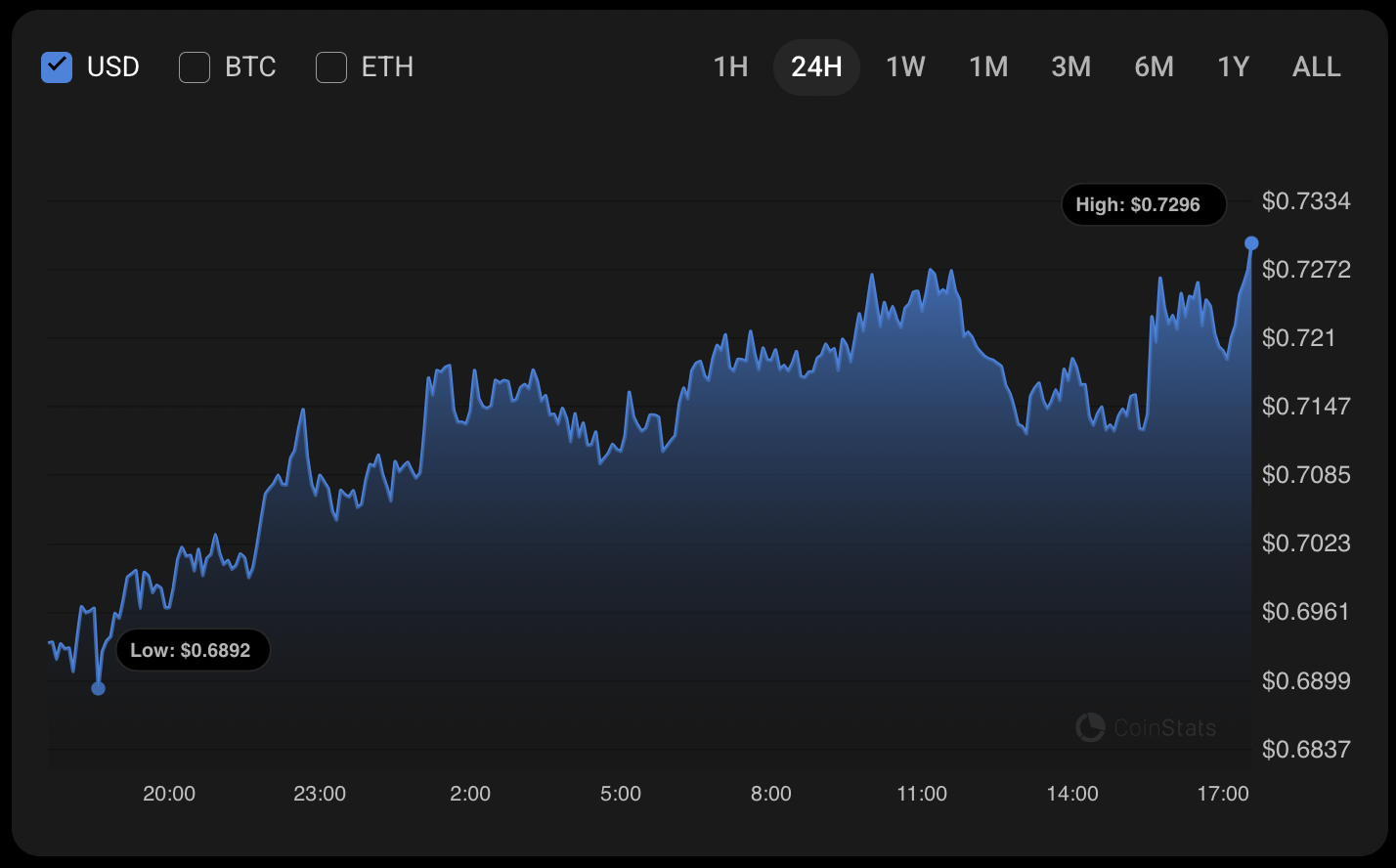Enable the BTC currency checkbox
This screenshot has width=1396, height=868.
195,67
